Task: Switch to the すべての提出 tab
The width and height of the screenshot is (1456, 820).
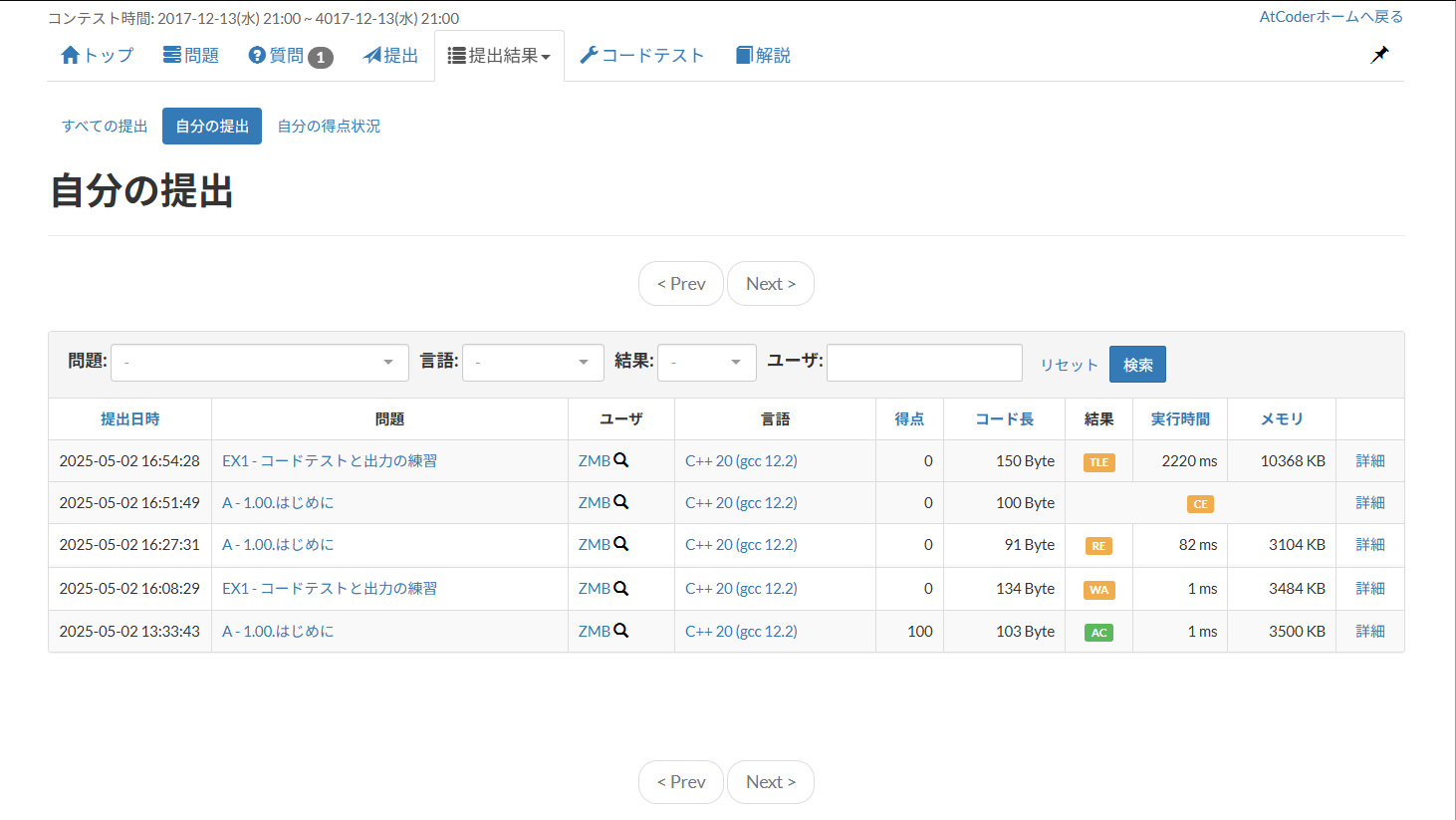Action: (105, 127)
